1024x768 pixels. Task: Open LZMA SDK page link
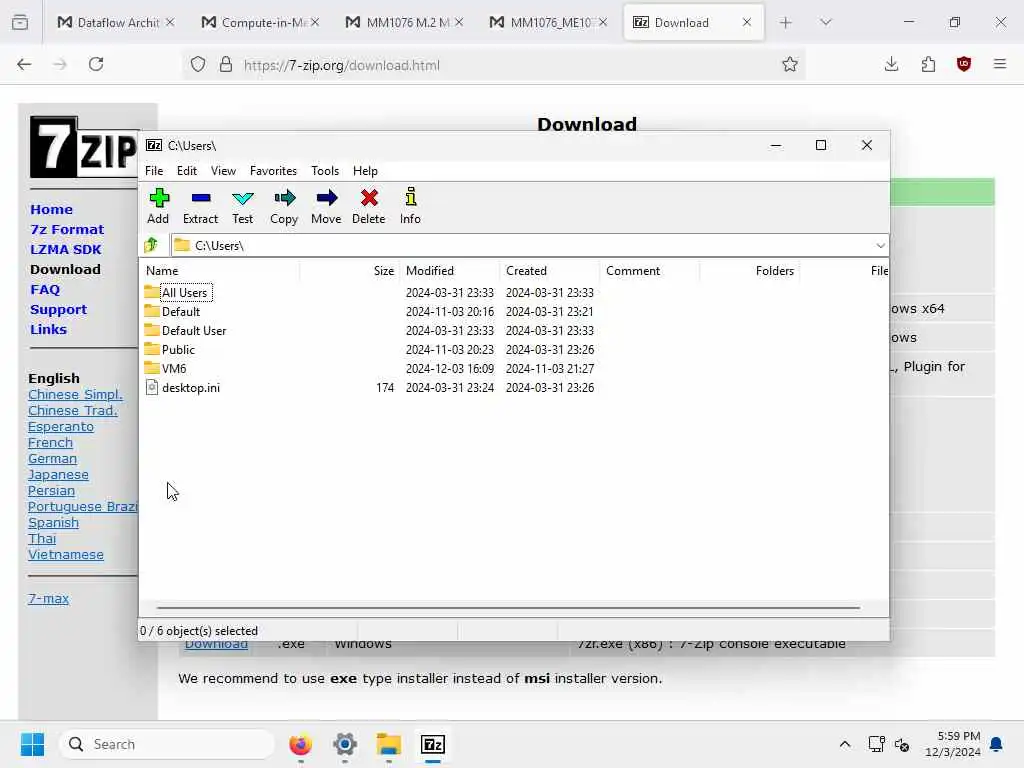pyautogui.click(x=65, y=249)
